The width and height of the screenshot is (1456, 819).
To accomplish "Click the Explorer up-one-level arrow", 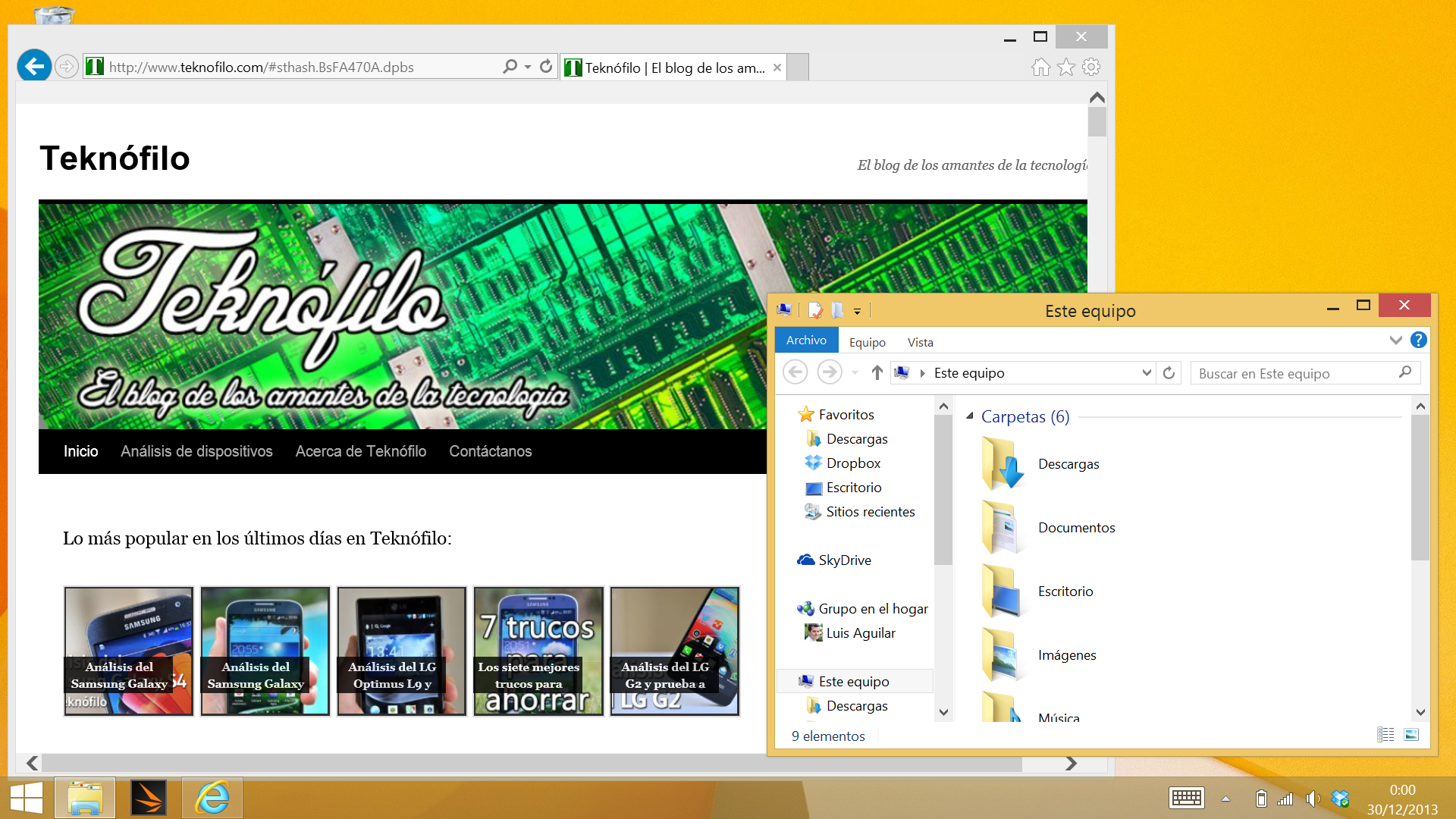I will [877, 372].
